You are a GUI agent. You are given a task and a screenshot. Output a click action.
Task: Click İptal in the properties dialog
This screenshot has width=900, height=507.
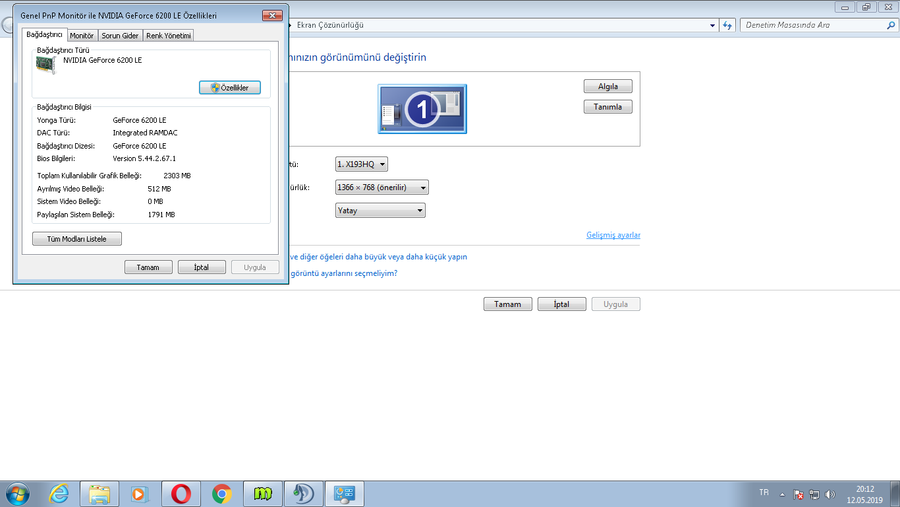201,268
